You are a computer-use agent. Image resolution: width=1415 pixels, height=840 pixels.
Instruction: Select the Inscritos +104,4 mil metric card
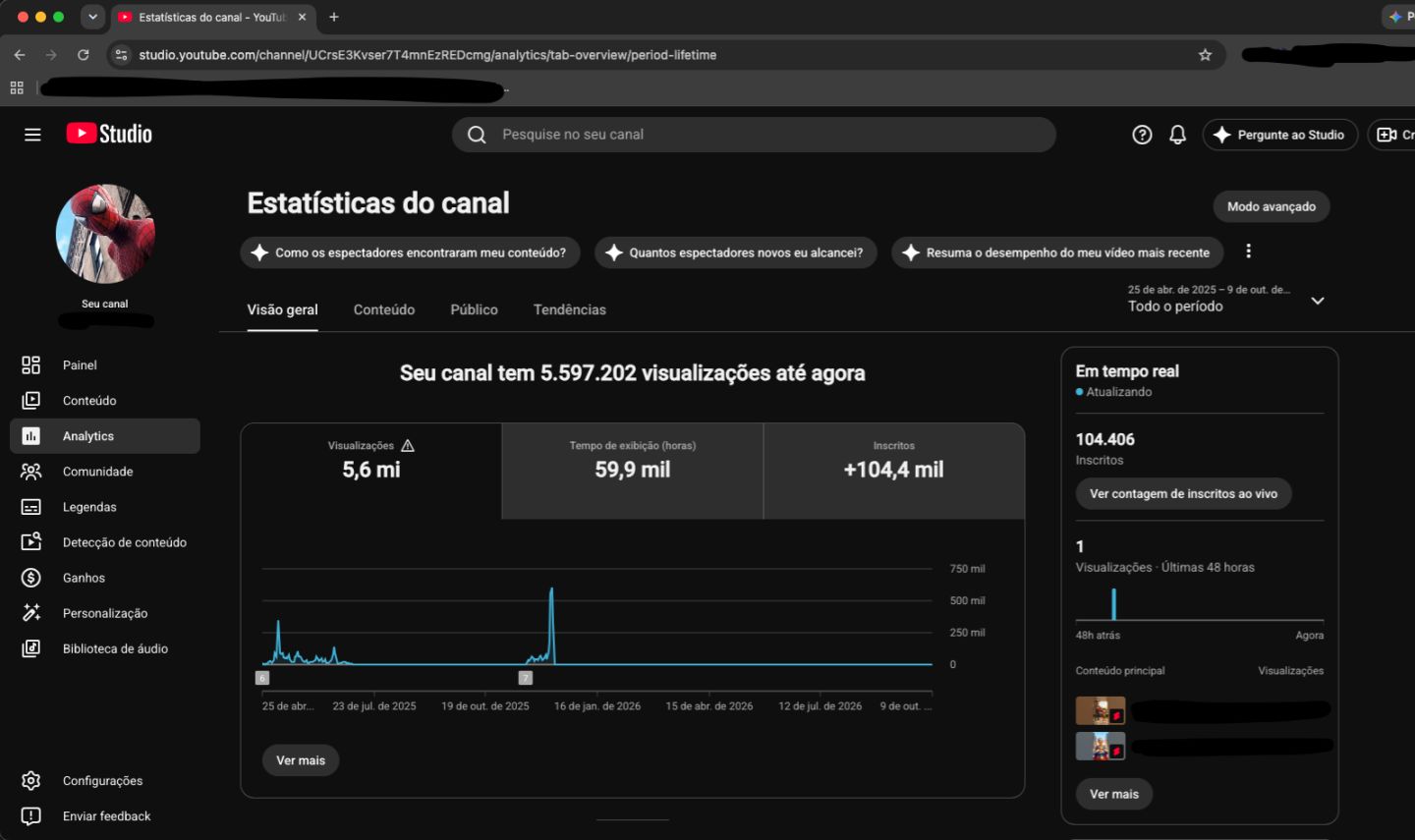[x=894, y=472]
